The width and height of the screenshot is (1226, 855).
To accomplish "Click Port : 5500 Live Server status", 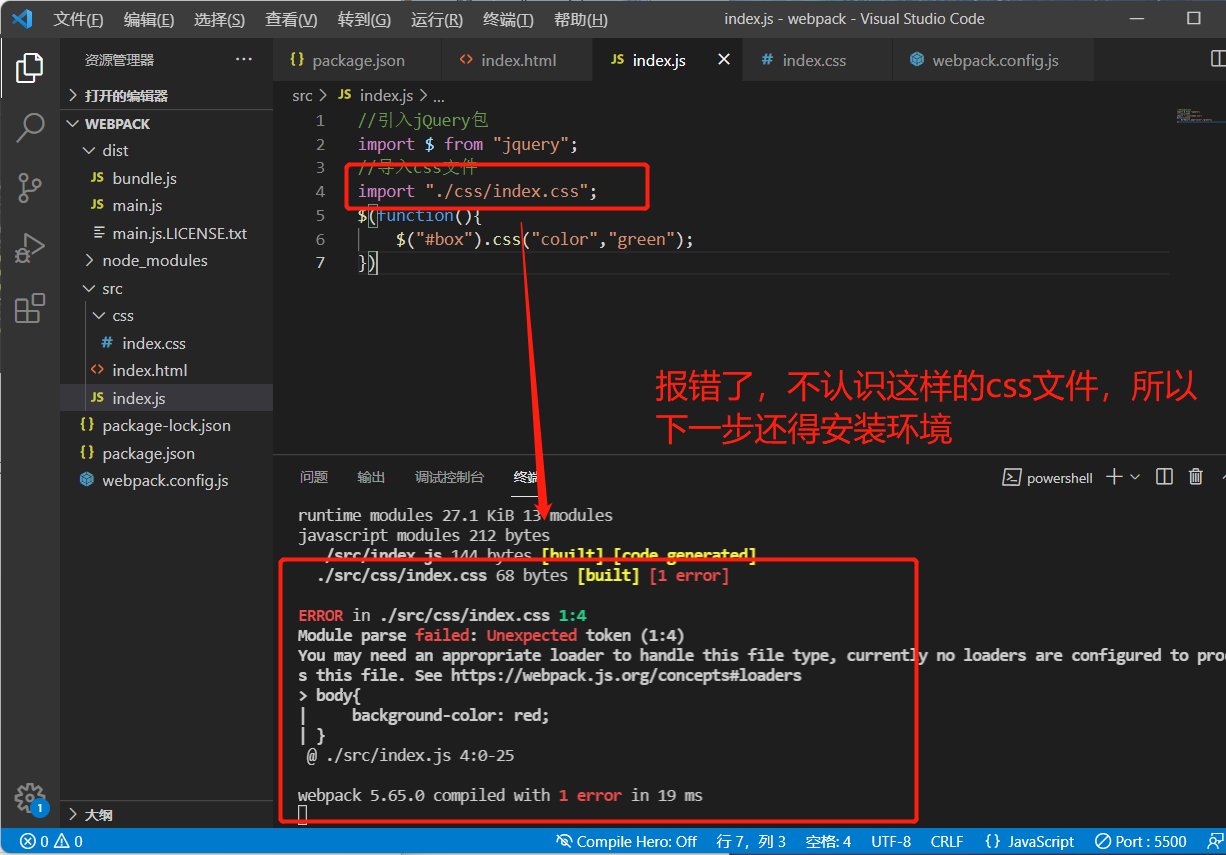I will (x=1141, y=842).
